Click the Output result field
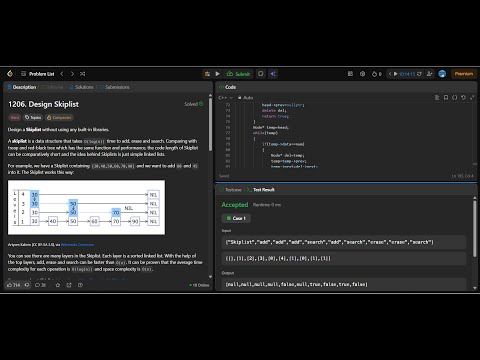Image resolution: width=480 pixels, height=360 pixels. (x=344, y=284)
